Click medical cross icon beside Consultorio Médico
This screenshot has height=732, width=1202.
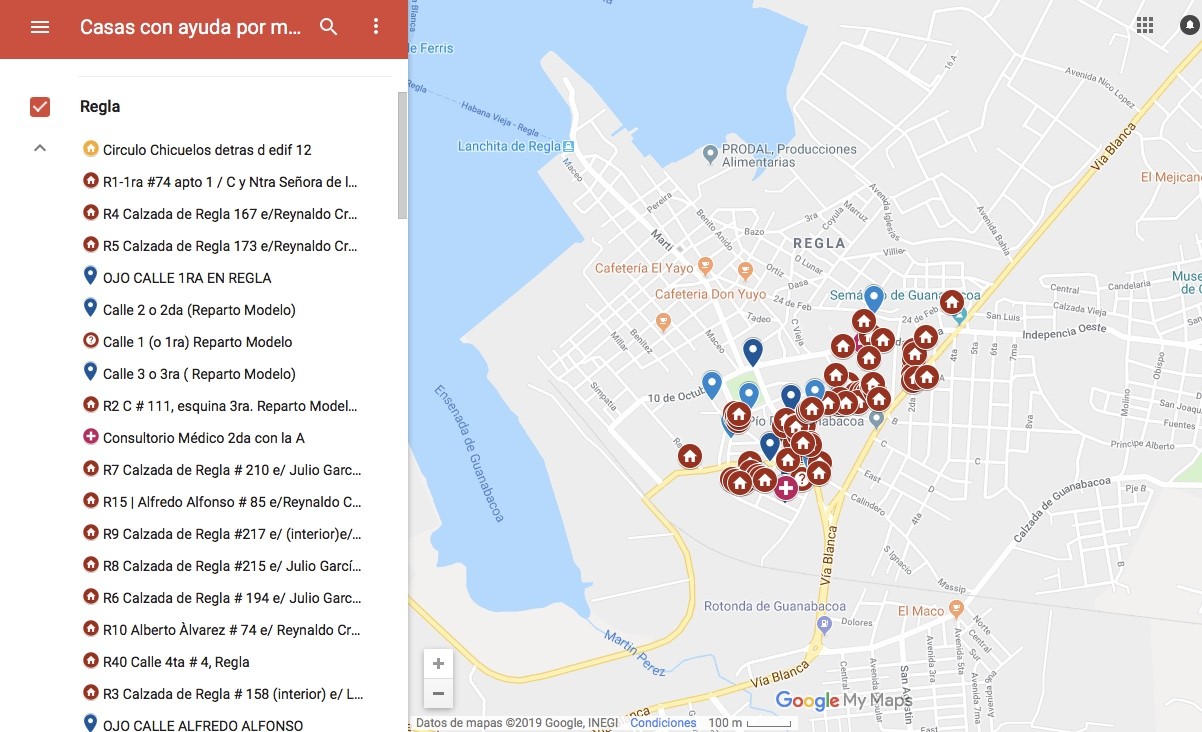click(90, 437)
